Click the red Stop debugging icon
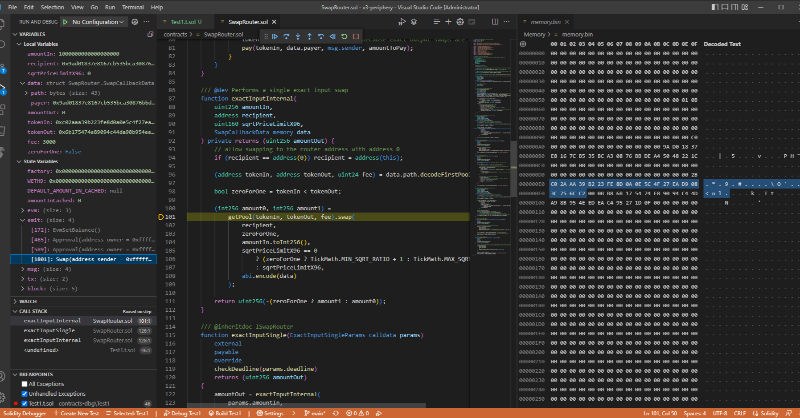The height and width of the screenshot is (418, 800). [x=356, y=36]
